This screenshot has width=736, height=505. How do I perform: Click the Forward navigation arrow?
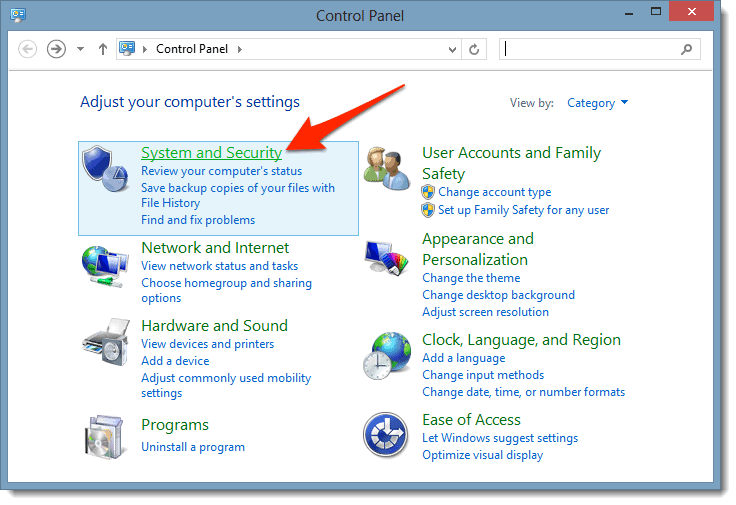click(x=56, y=49)
